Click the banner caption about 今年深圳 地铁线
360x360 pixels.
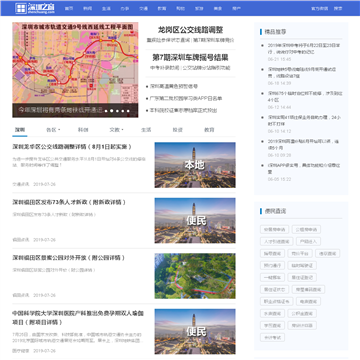coord(60,110)
